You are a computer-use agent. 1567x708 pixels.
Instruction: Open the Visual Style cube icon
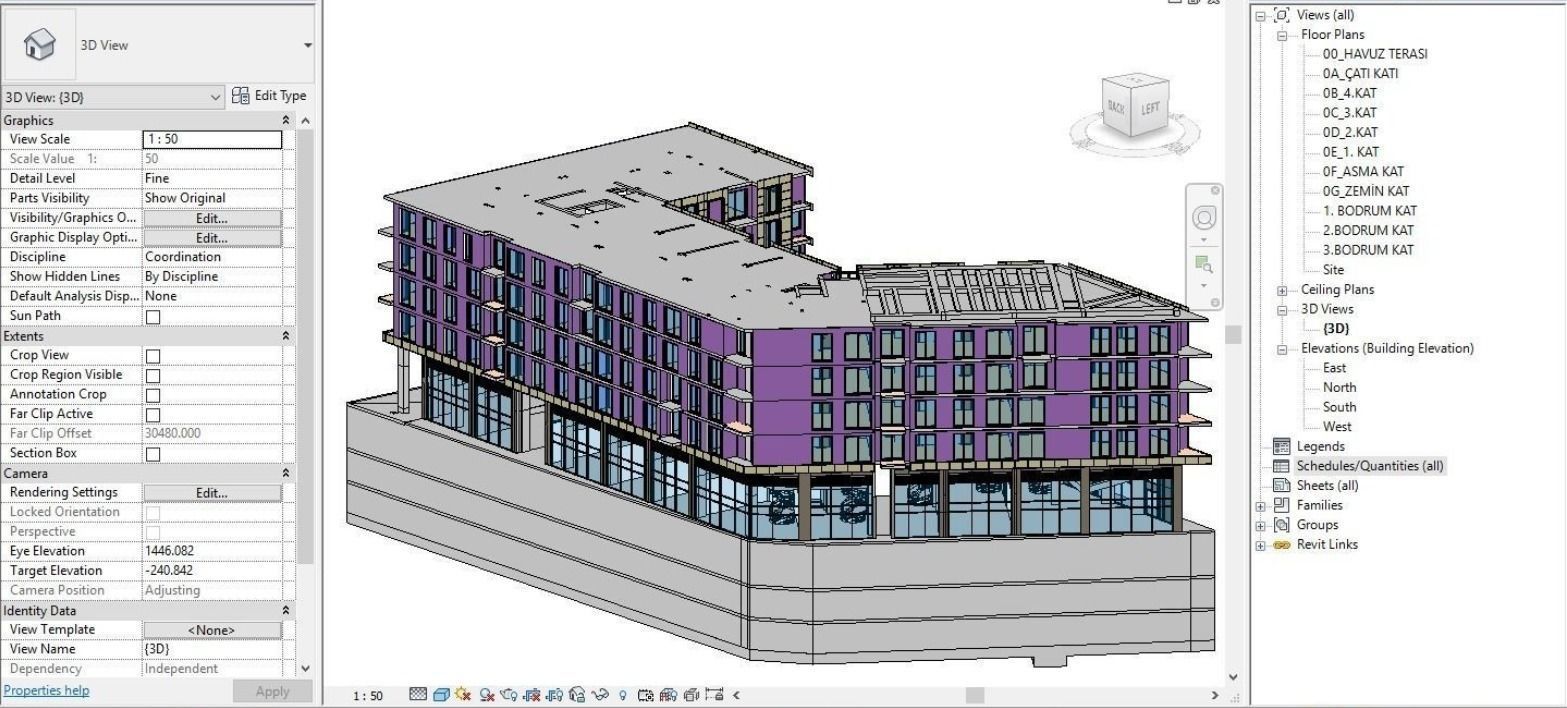(x=441, y=695)
